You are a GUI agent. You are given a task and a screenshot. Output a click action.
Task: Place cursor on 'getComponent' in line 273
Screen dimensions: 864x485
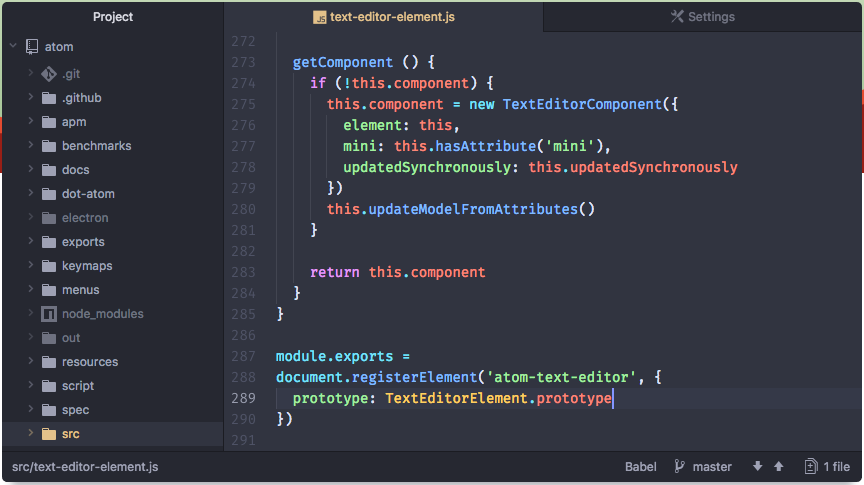click(x=343, y=62)
